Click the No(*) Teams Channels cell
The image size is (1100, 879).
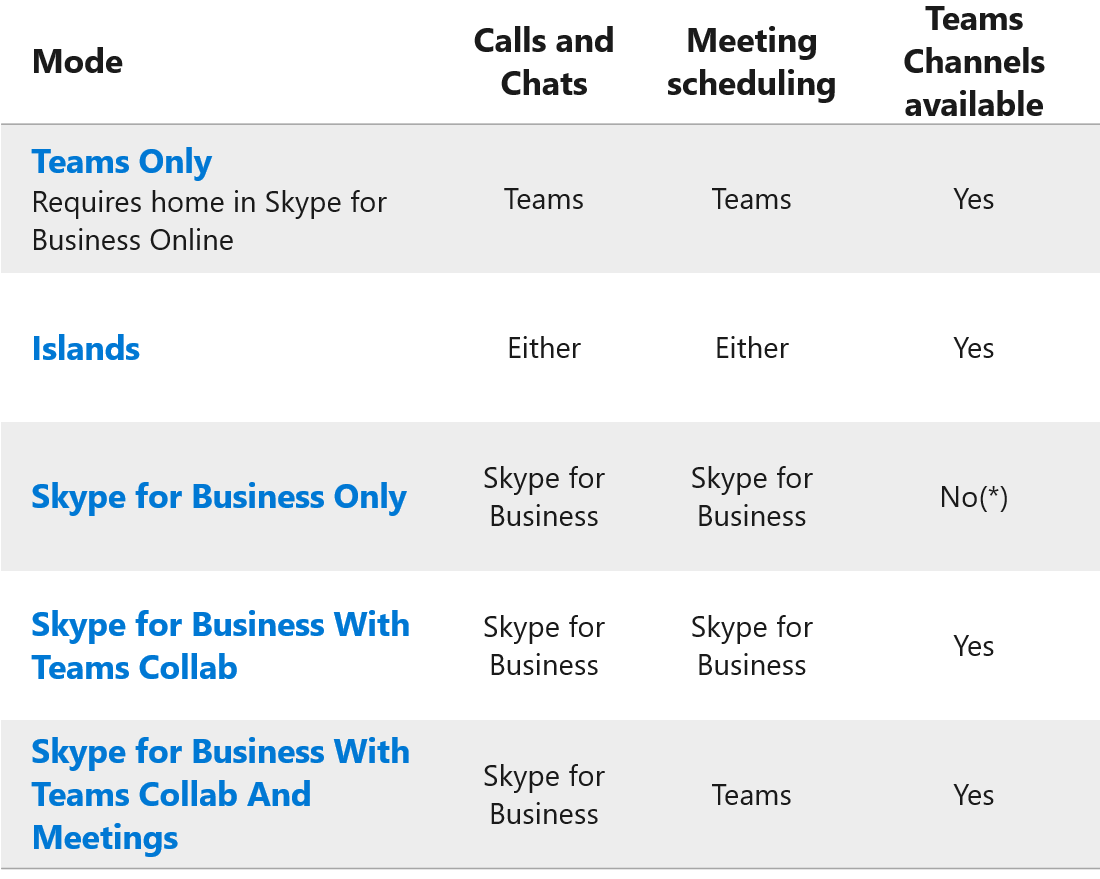tap(974, 497)
